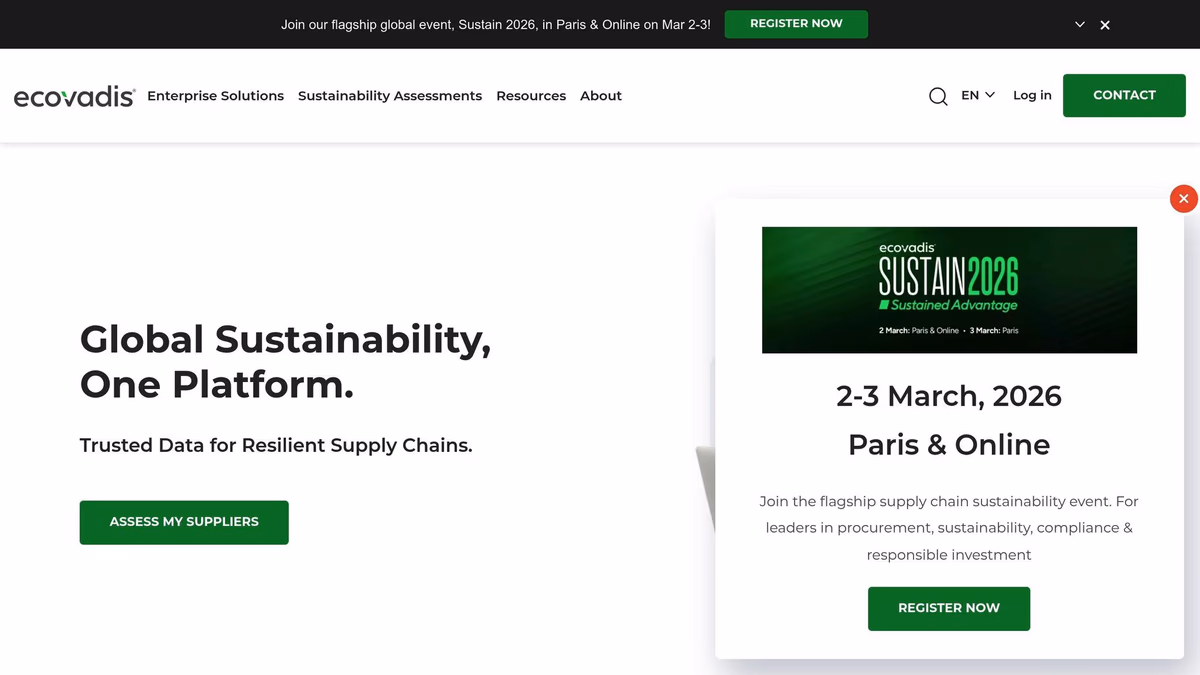The image size is (1200, 675).
Task: Dismiss the top announcement bar with X
Action: [1105, 25]
